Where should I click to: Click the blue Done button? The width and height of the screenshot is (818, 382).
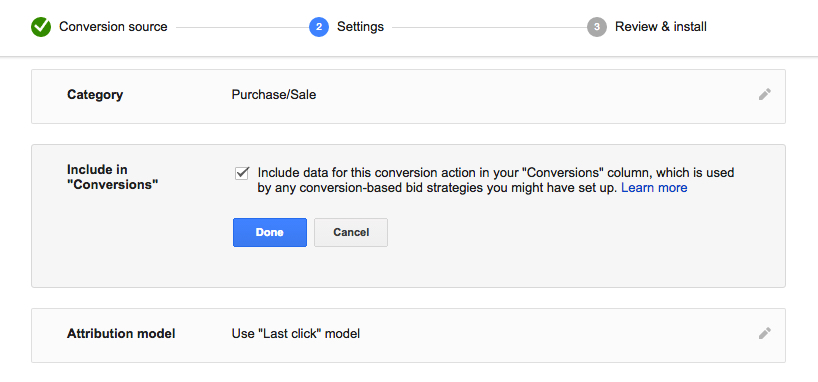click(x=270, y=232)
